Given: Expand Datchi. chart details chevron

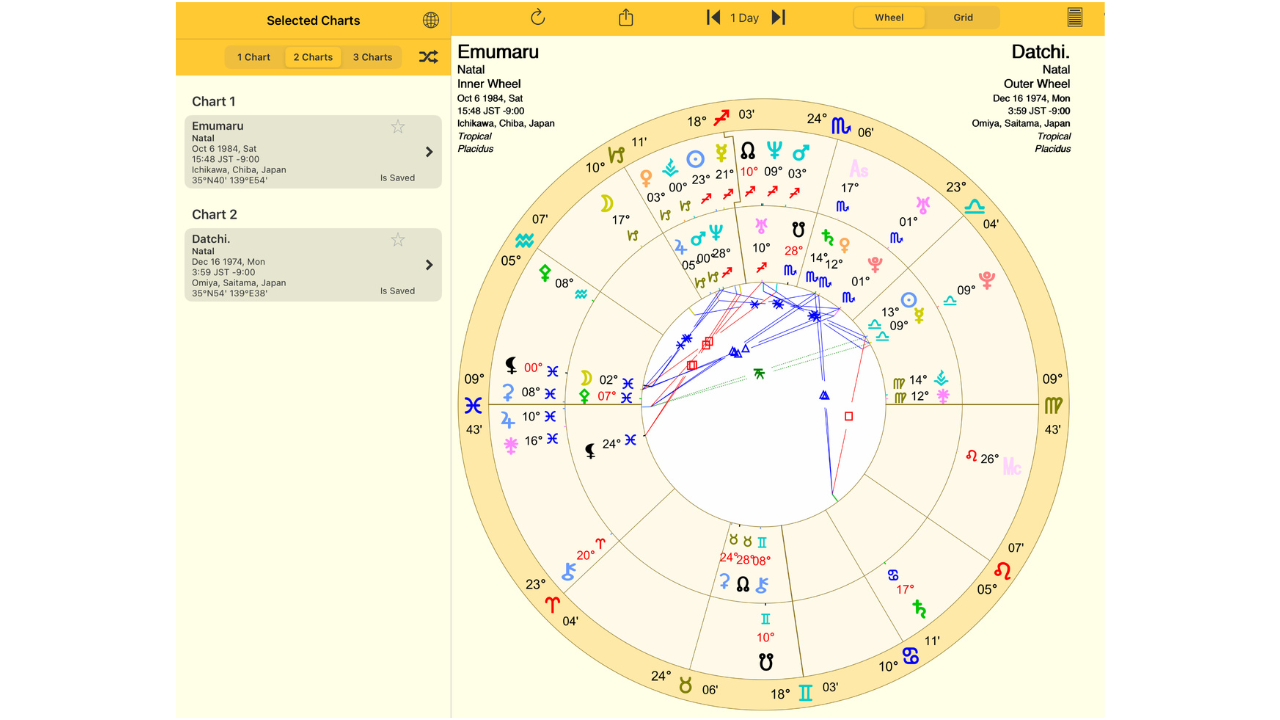Looking at the screenshot, I should [x=429, y=265].
